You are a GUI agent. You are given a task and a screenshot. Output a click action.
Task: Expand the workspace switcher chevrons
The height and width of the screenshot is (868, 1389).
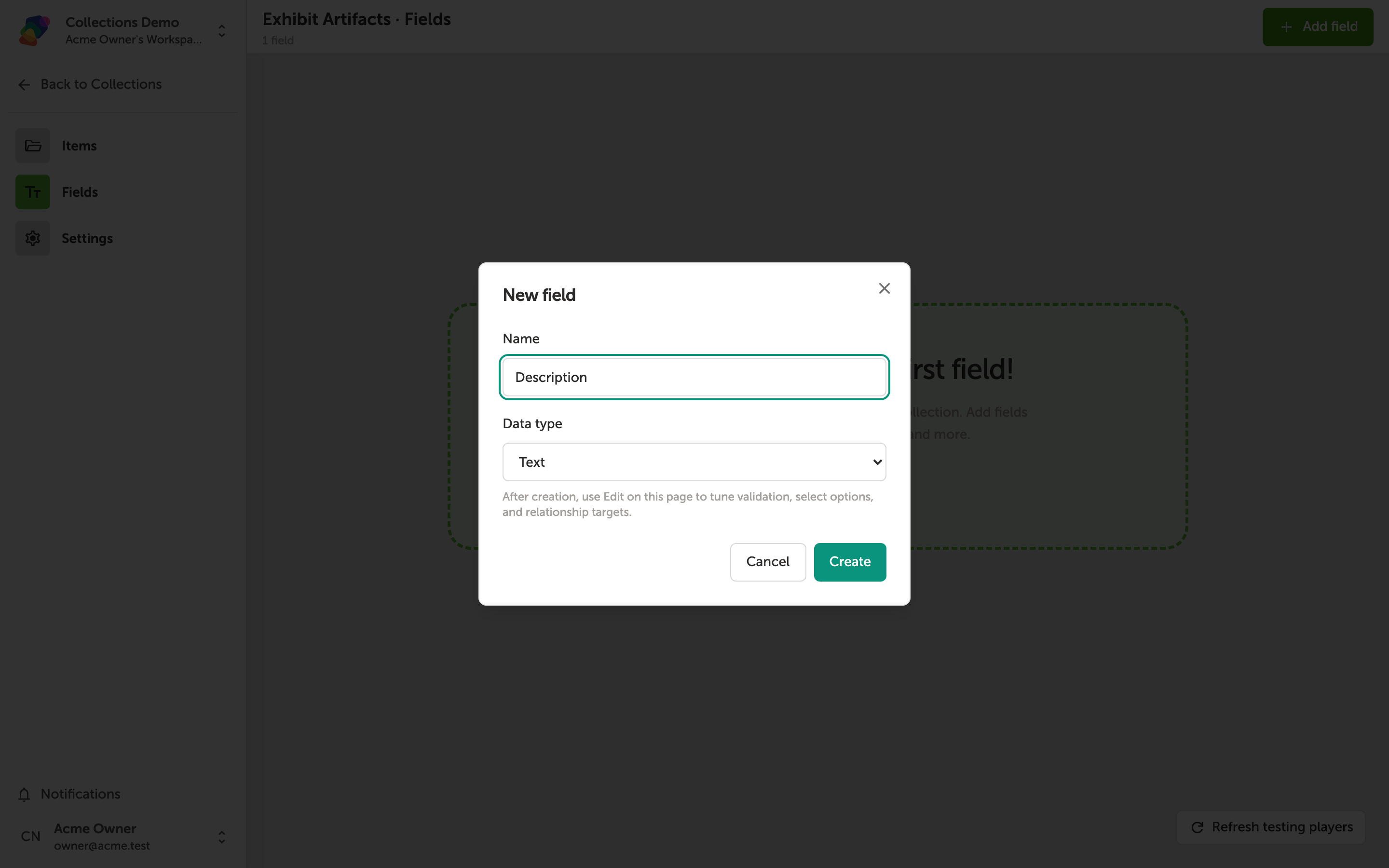coord(221,30)
